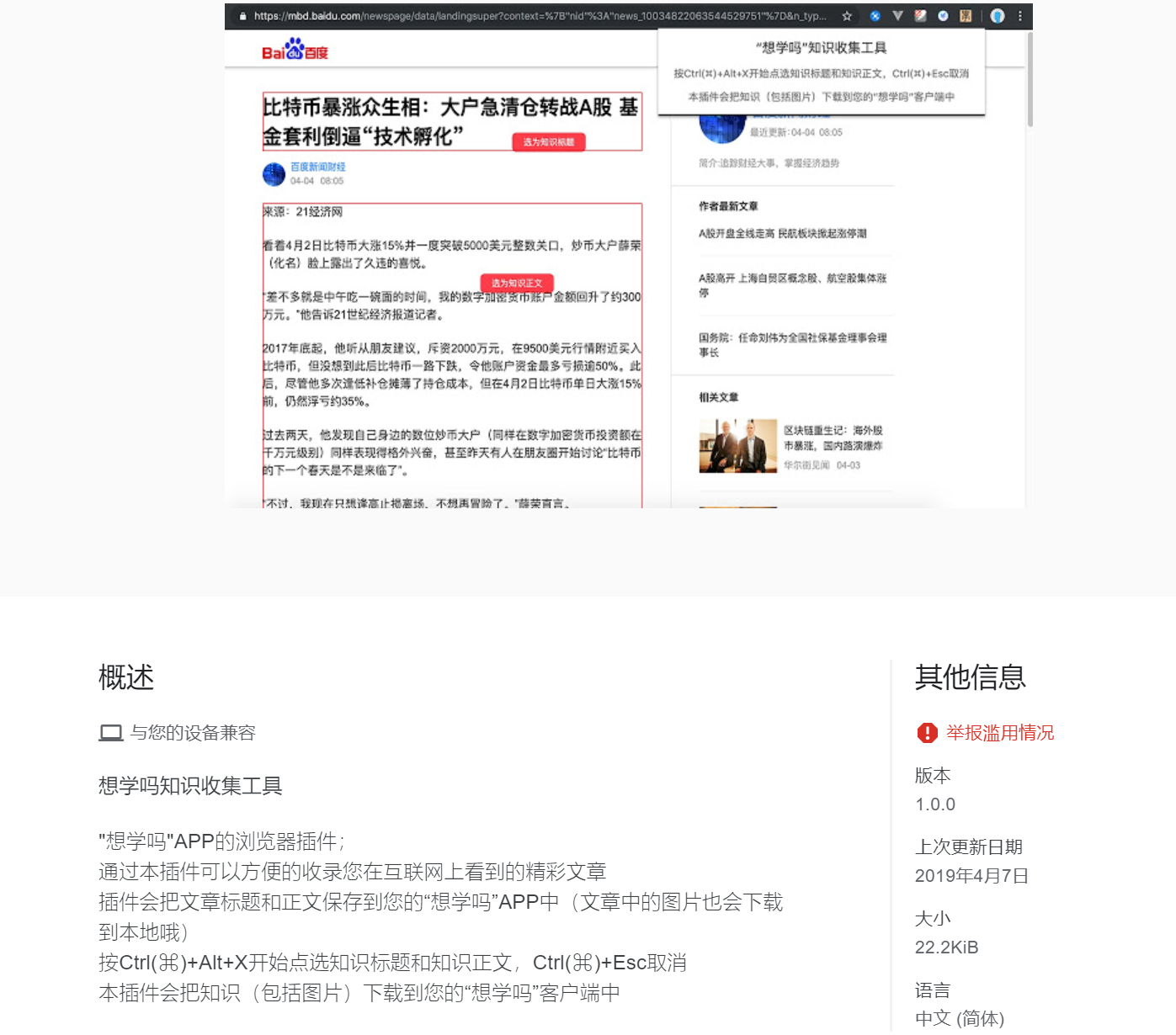The height and width of the screenshot is (1035, 1176).
Task: Click the 作者最新文章 section heading
Action: click(x=728, y=206)
